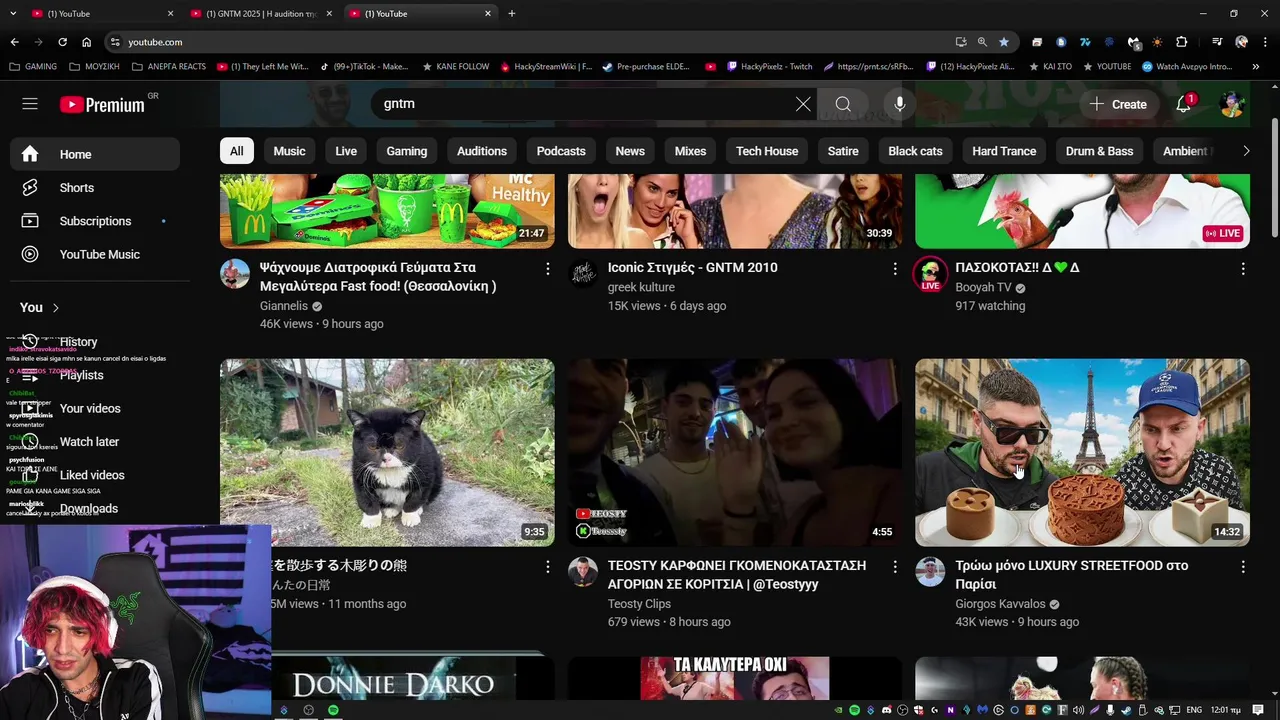Screen dimensions: 1280x720
Task: Select the Gaming filter chip
Action: click(x=407, y=151)
